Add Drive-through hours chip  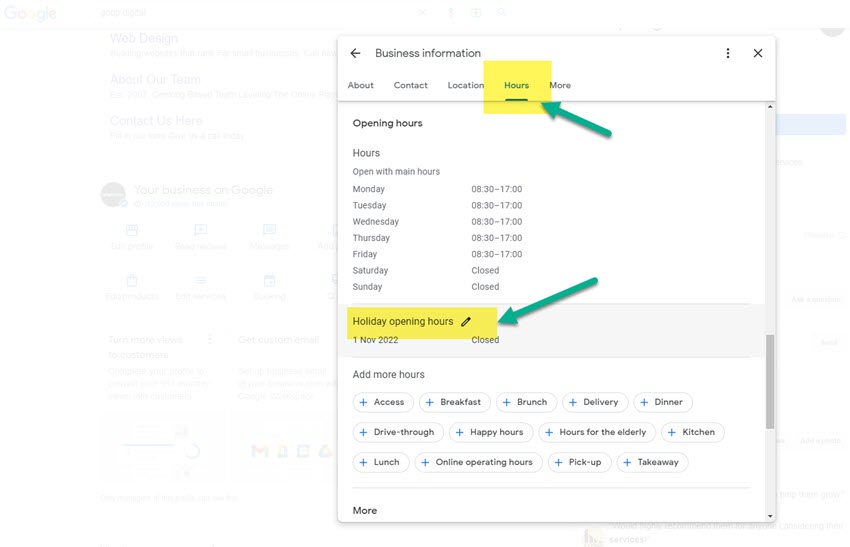(x=397, y=432)
